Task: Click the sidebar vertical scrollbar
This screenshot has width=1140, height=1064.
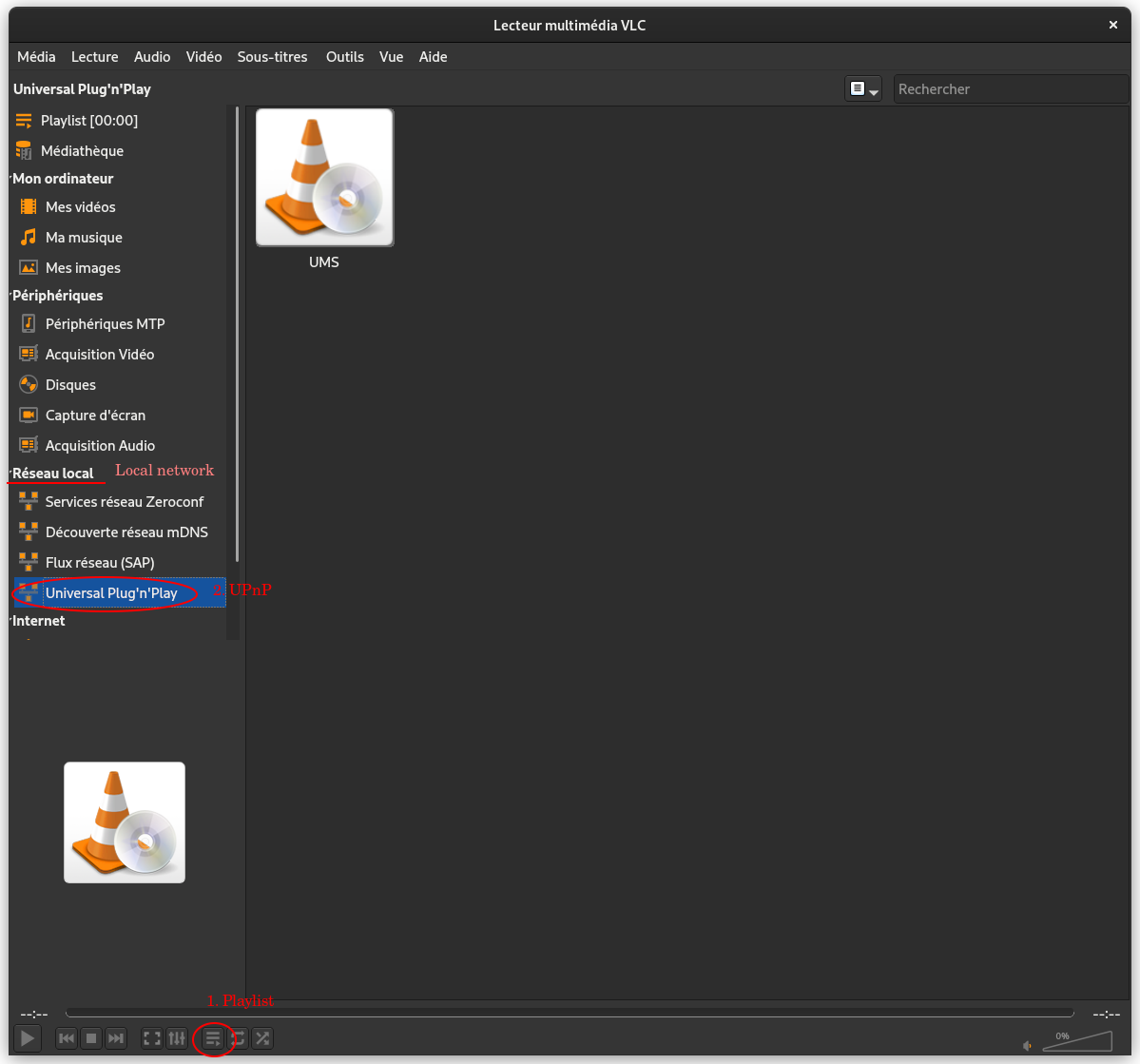Action: click(237, 335)
